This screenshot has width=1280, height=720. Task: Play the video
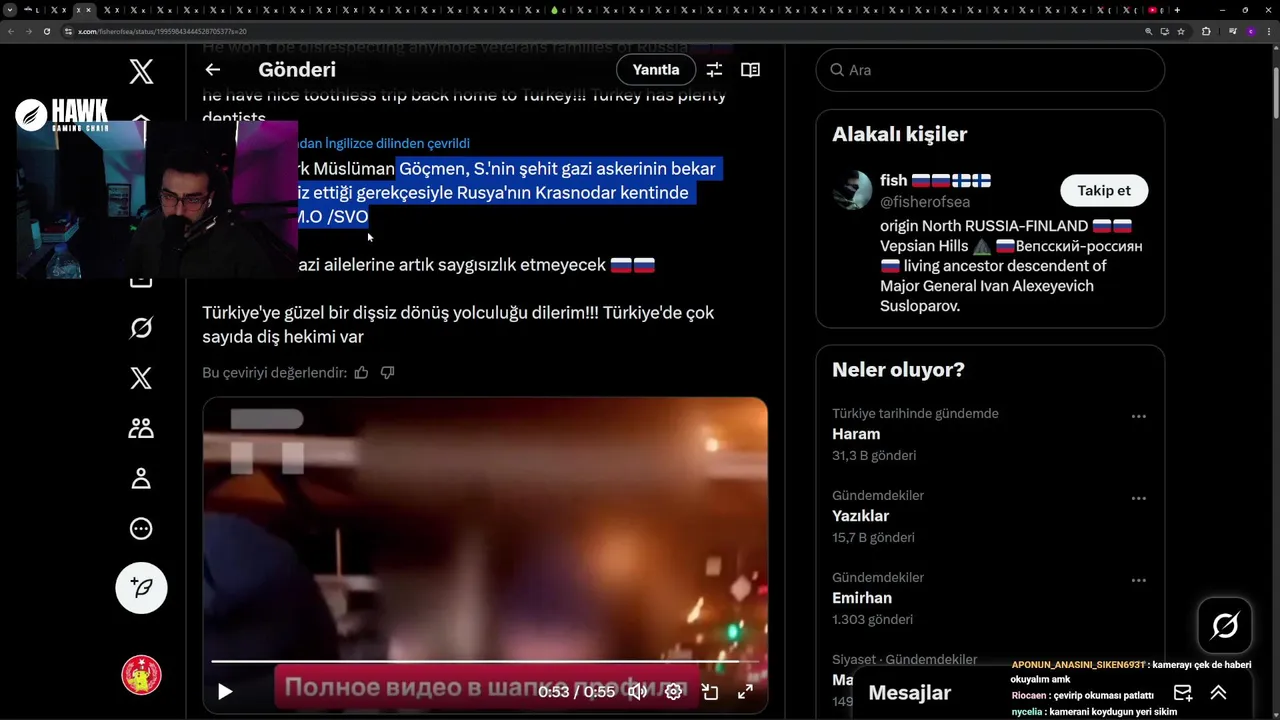(x=225, y=691)
